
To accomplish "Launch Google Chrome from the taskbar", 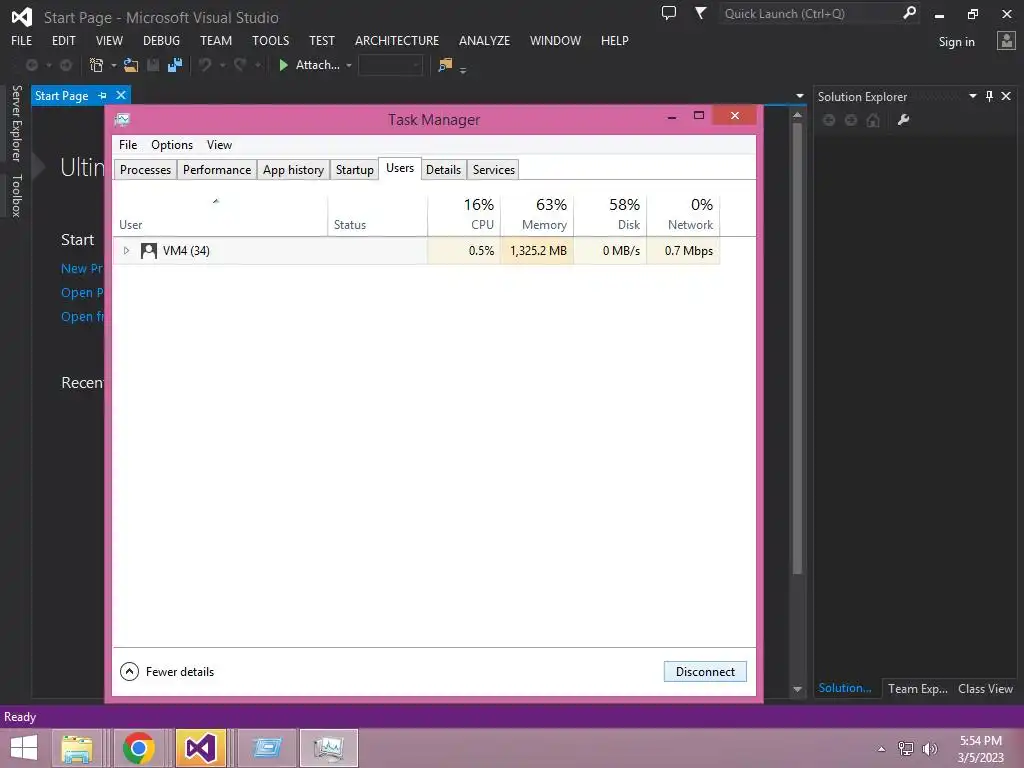I will coord(138,748).
